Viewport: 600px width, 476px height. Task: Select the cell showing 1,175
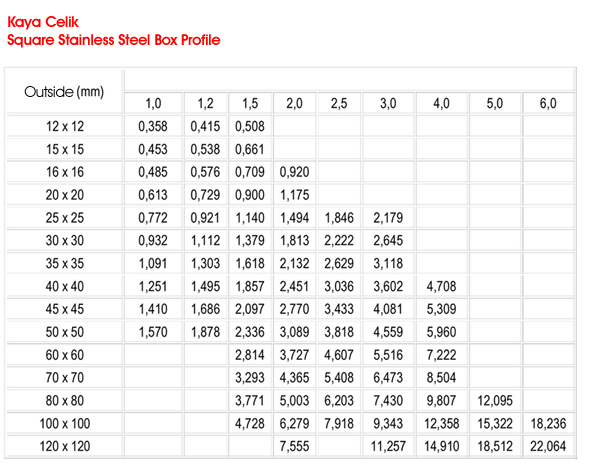pos(294,195)
